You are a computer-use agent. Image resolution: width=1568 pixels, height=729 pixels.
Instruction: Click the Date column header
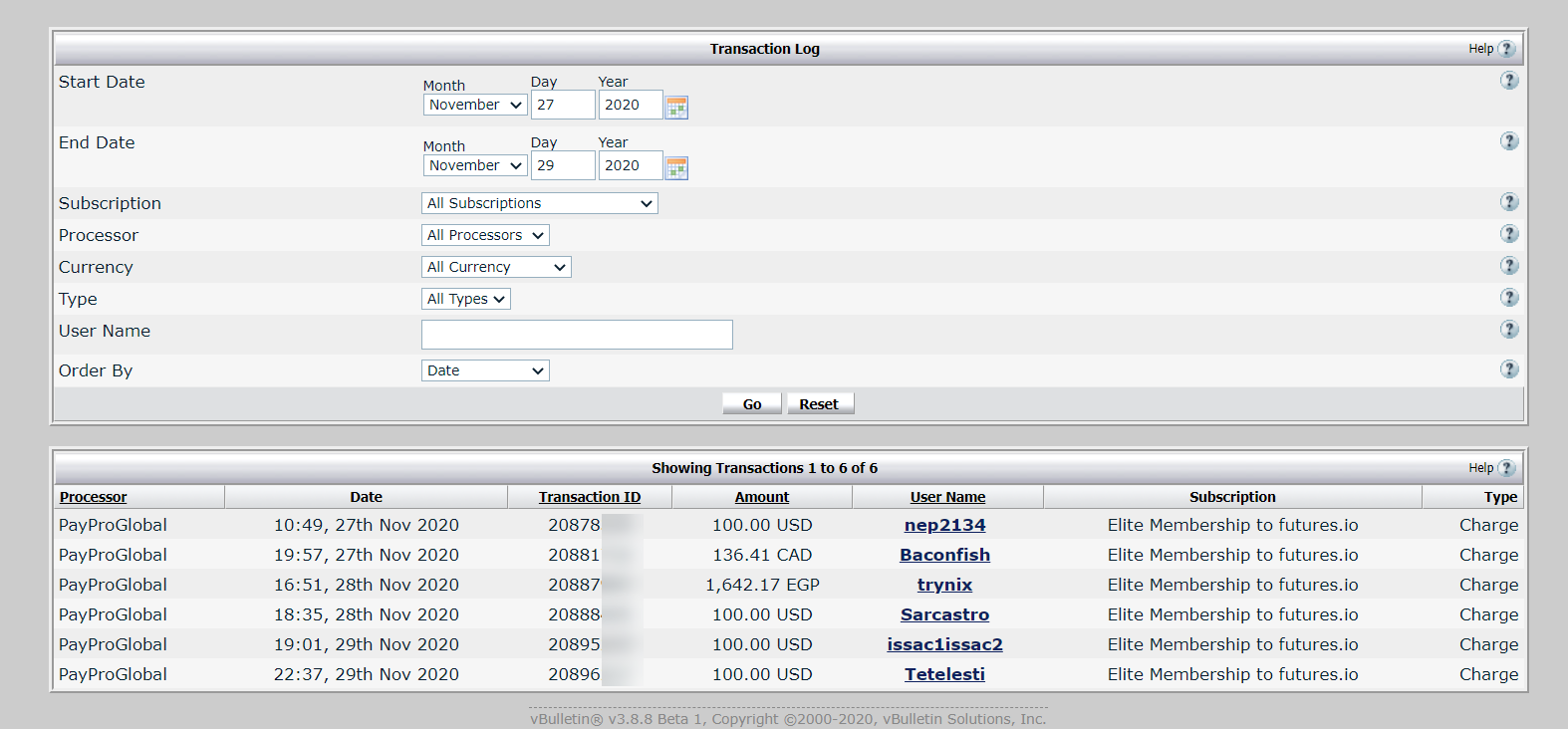(367, 497)
